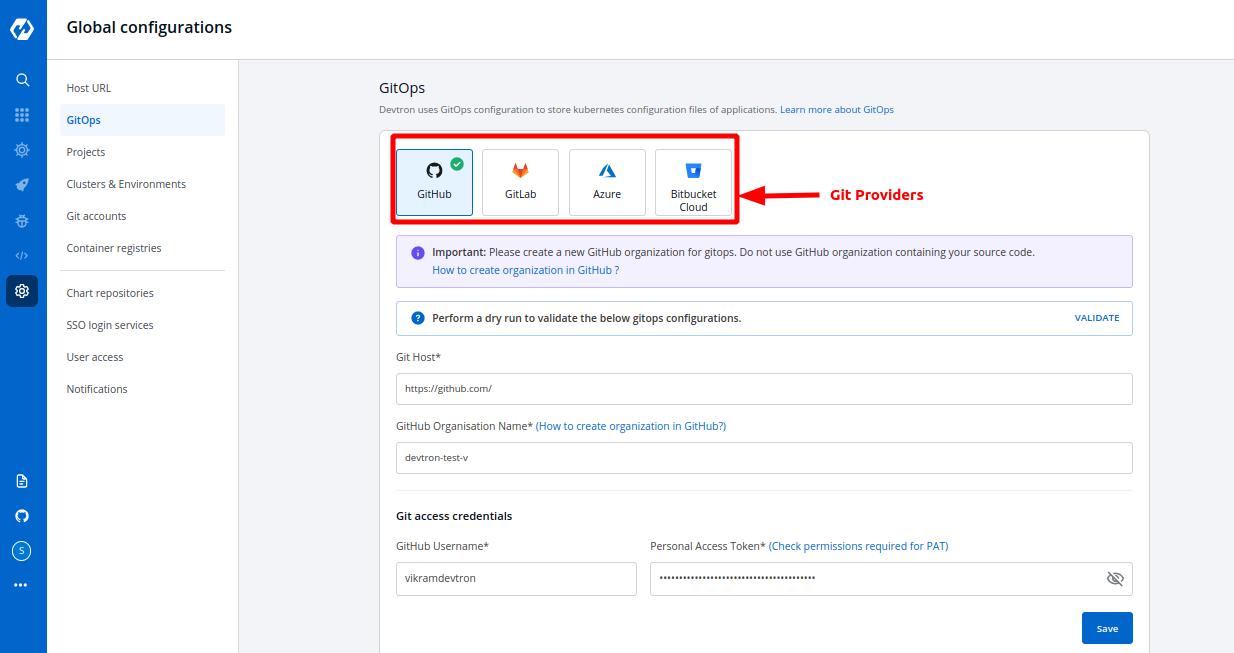This screenshot has height=653, width=1234.
Task: Open organization help link beside GitHub Organisation Name
Action: tap(631, 426)
